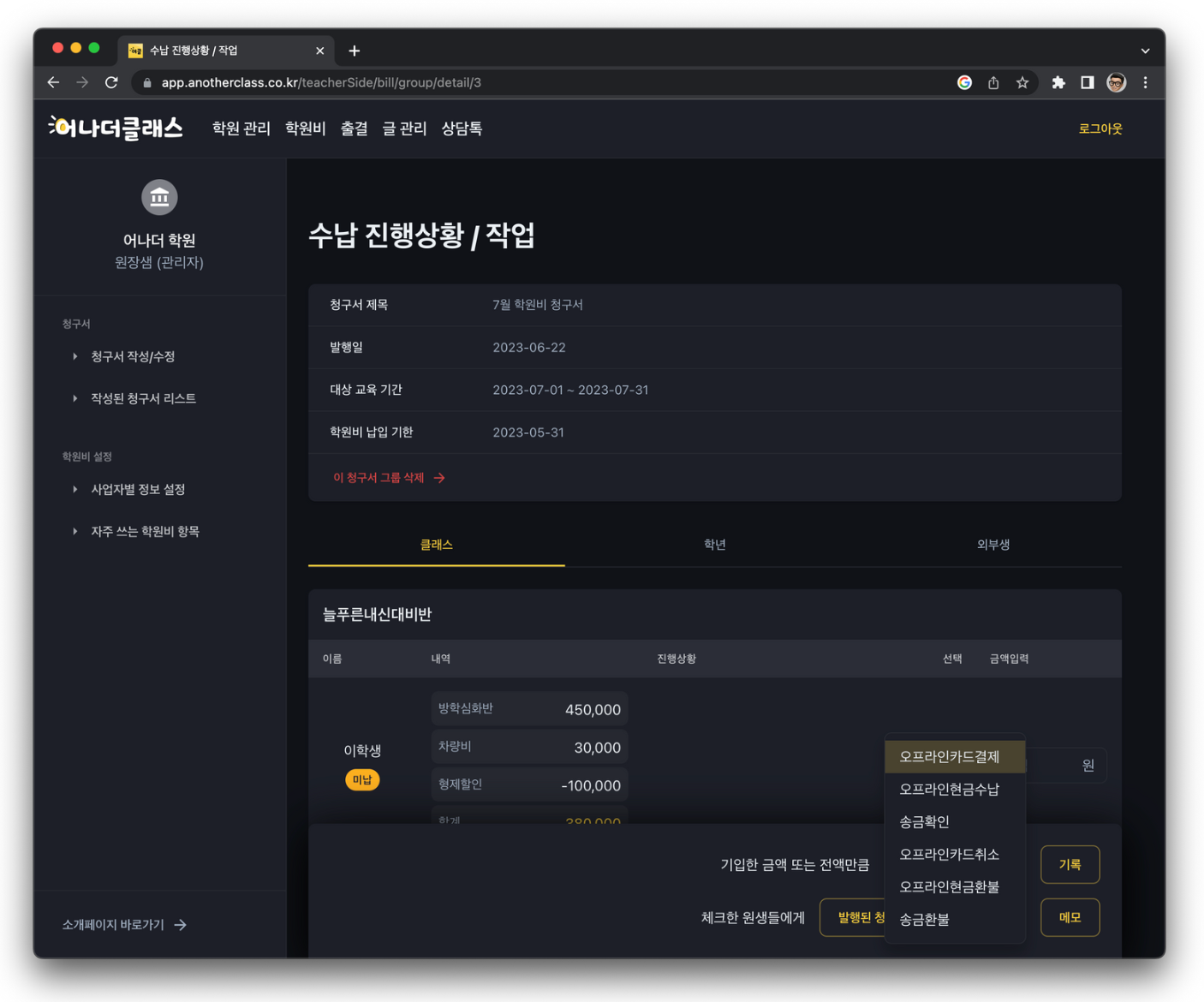Image resolution: width=1204 pixels, height=1002 pixels.
Task: Open the 글 관리 menu
Action: (x=404, y=128)
